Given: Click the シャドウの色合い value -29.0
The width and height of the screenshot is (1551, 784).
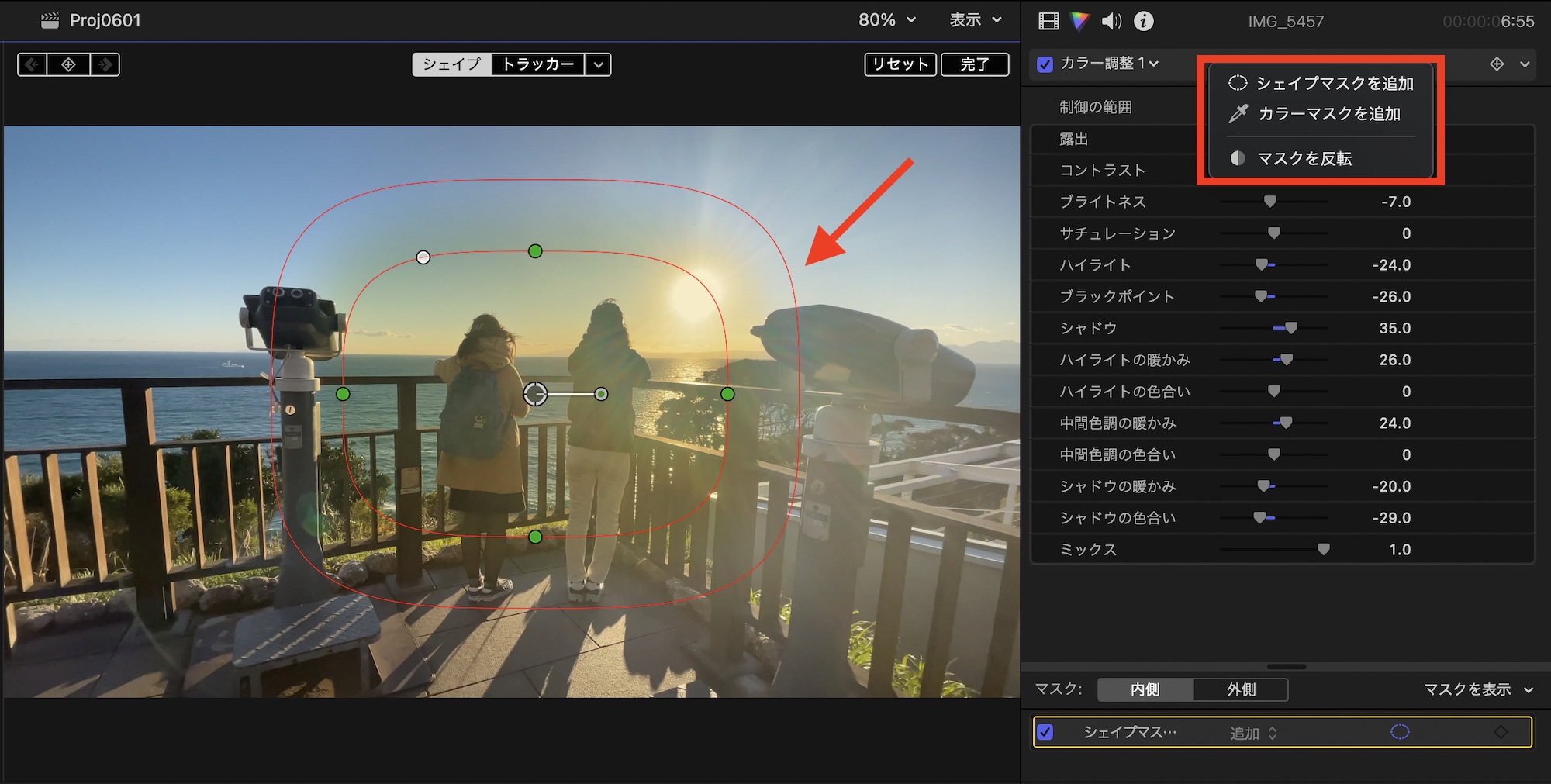Looking at the screenshot, I should 1391,518.
